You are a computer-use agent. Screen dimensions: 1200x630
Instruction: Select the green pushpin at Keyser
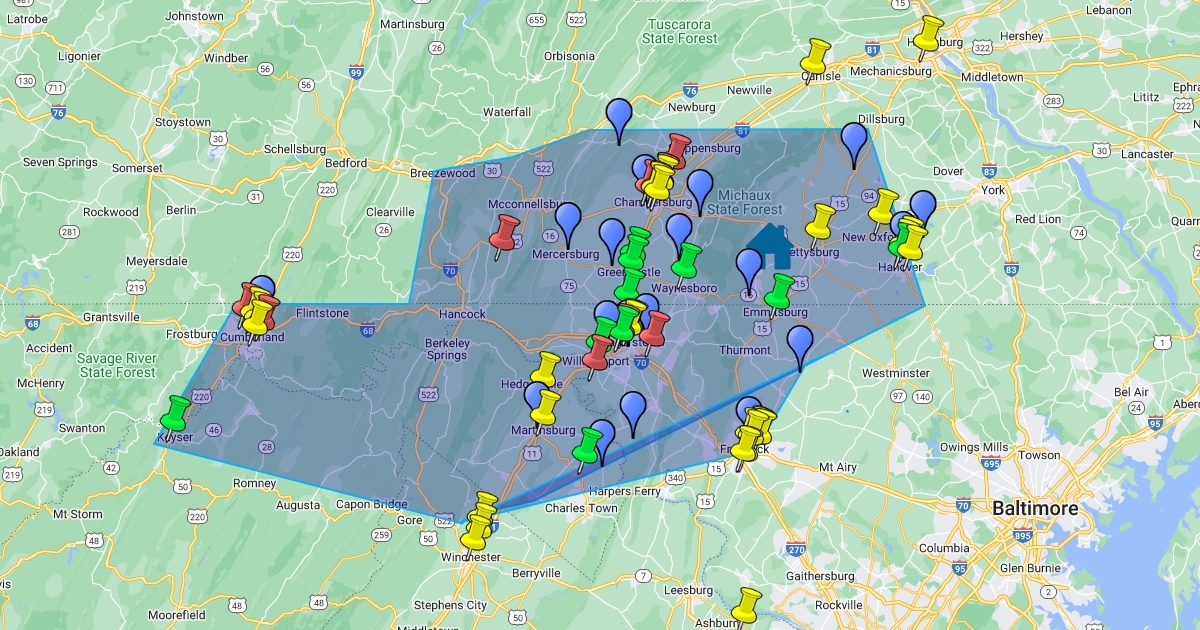177,411
